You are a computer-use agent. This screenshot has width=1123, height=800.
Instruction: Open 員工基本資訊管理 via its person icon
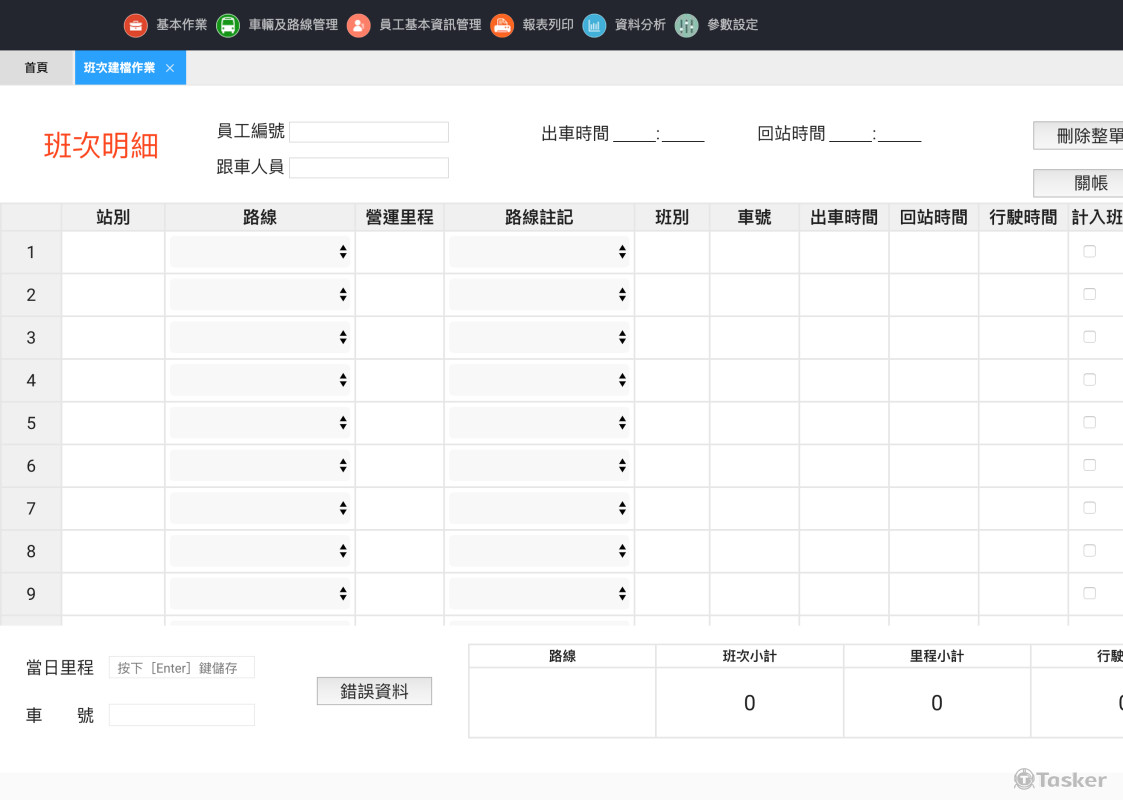358,25
